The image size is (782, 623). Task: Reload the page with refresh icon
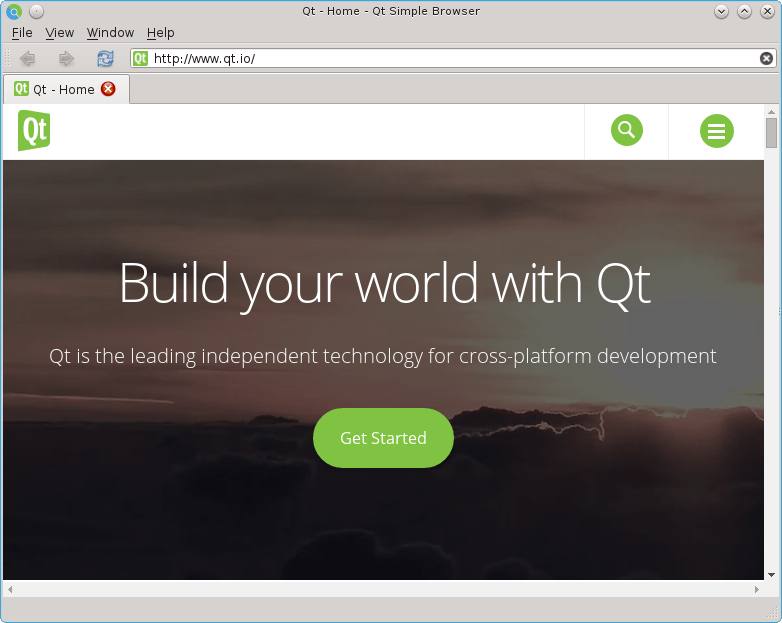click(105, 59)
